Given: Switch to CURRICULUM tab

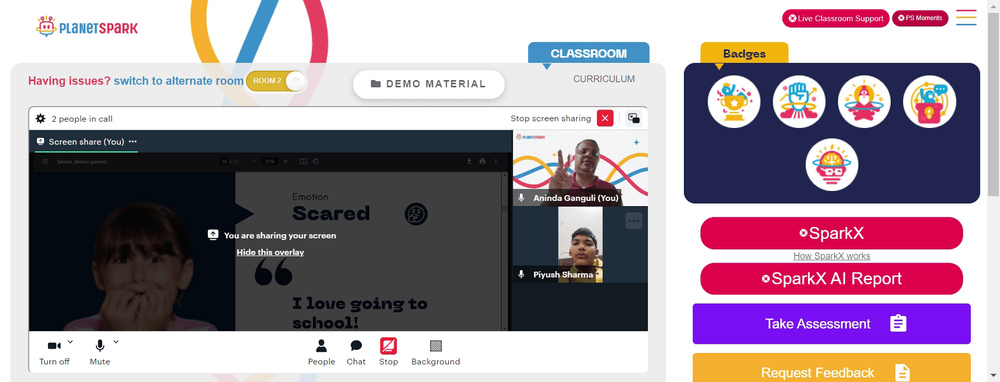Looking at the screenshot, I should click(x=604, y=79).
